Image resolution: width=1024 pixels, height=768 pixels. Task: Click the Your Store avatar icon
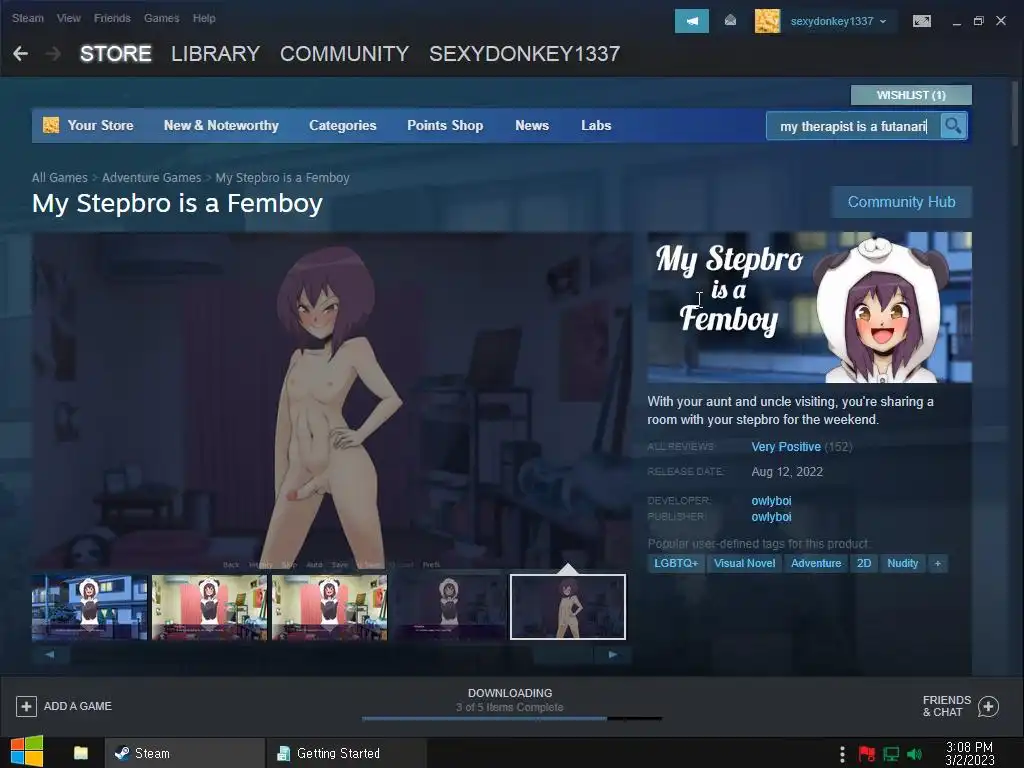[50, 125]
